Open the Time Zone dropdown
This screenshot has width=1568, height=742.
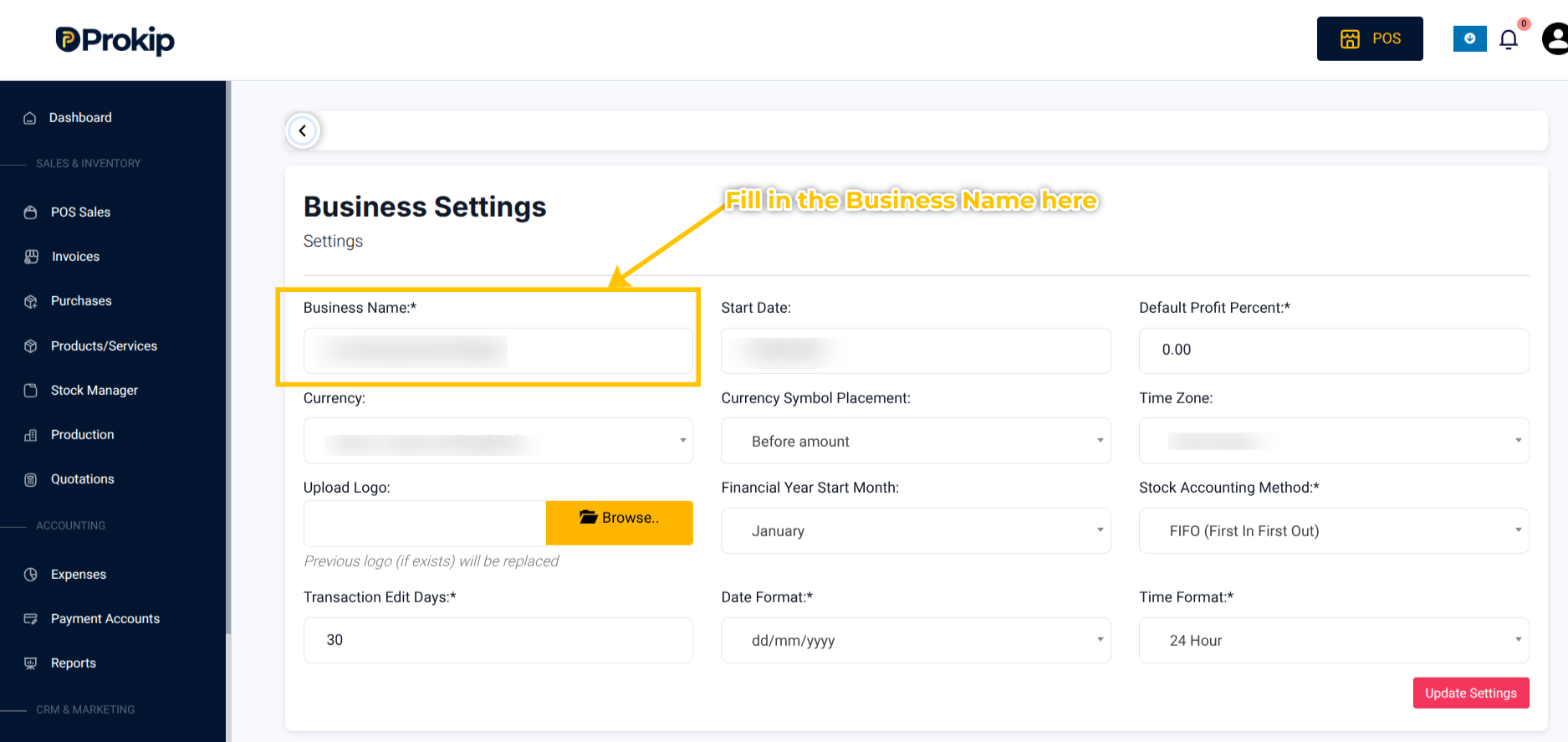[1334, 441]
